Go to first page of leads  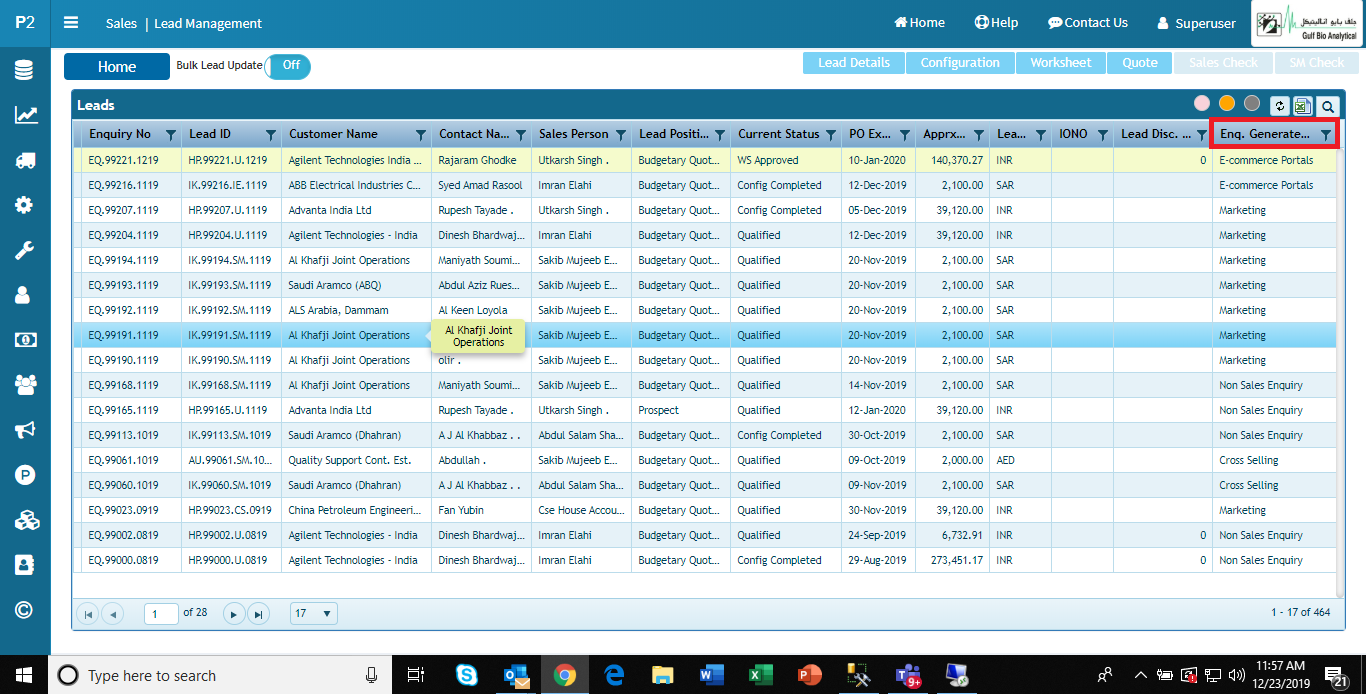(87, 614)
